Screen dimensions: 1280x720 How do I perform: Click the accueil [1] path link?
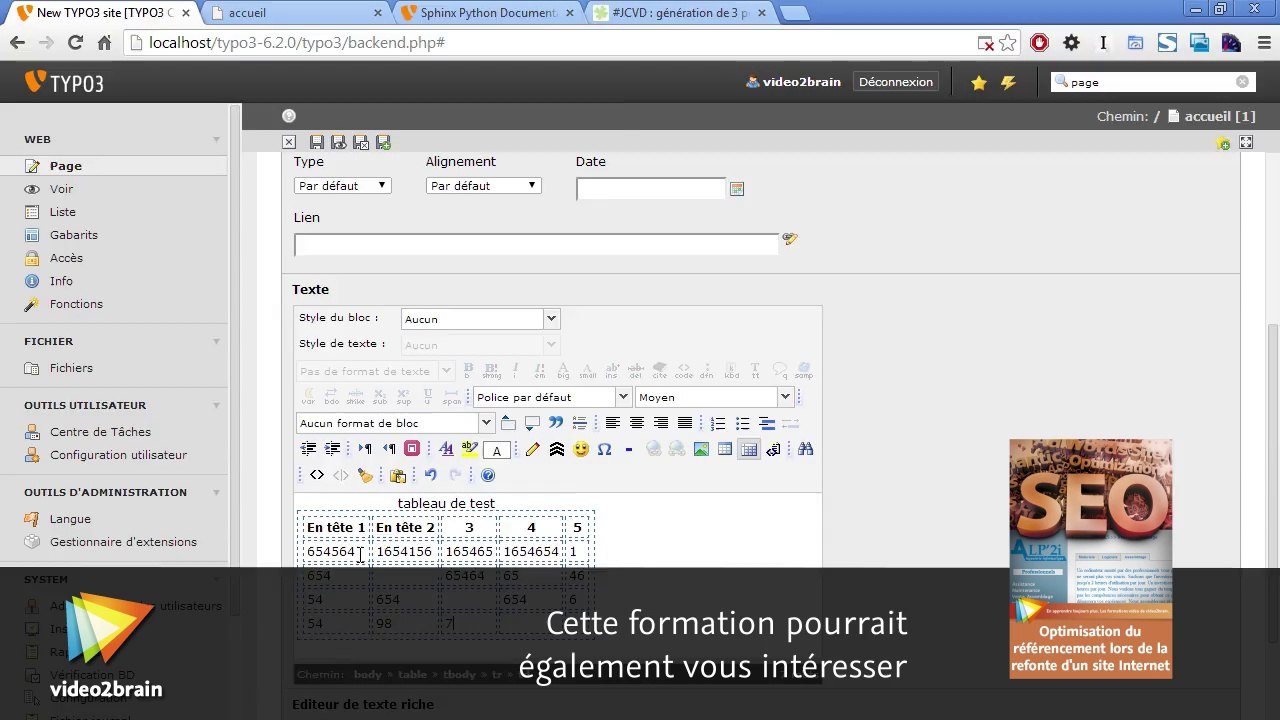coord(1219,116)
